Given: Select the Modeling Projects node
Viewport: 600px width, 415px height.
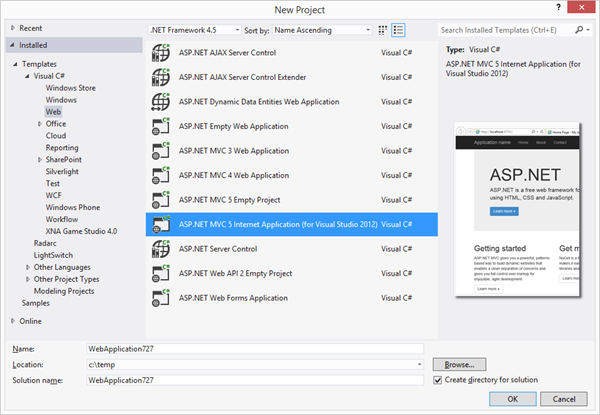Looking at the screenshot, I should coord(64,291).
